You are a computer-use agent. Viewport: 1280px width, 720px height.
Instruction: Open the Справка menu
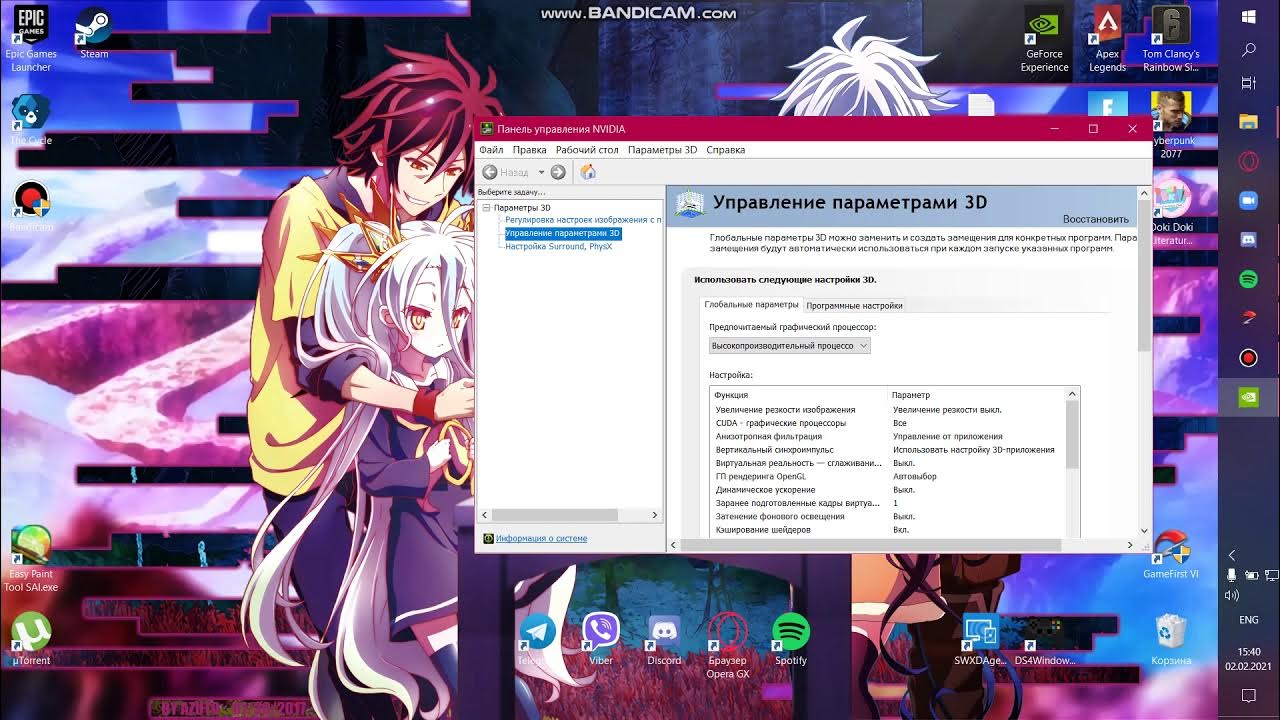pyautogui.click(x=725, y=150)
